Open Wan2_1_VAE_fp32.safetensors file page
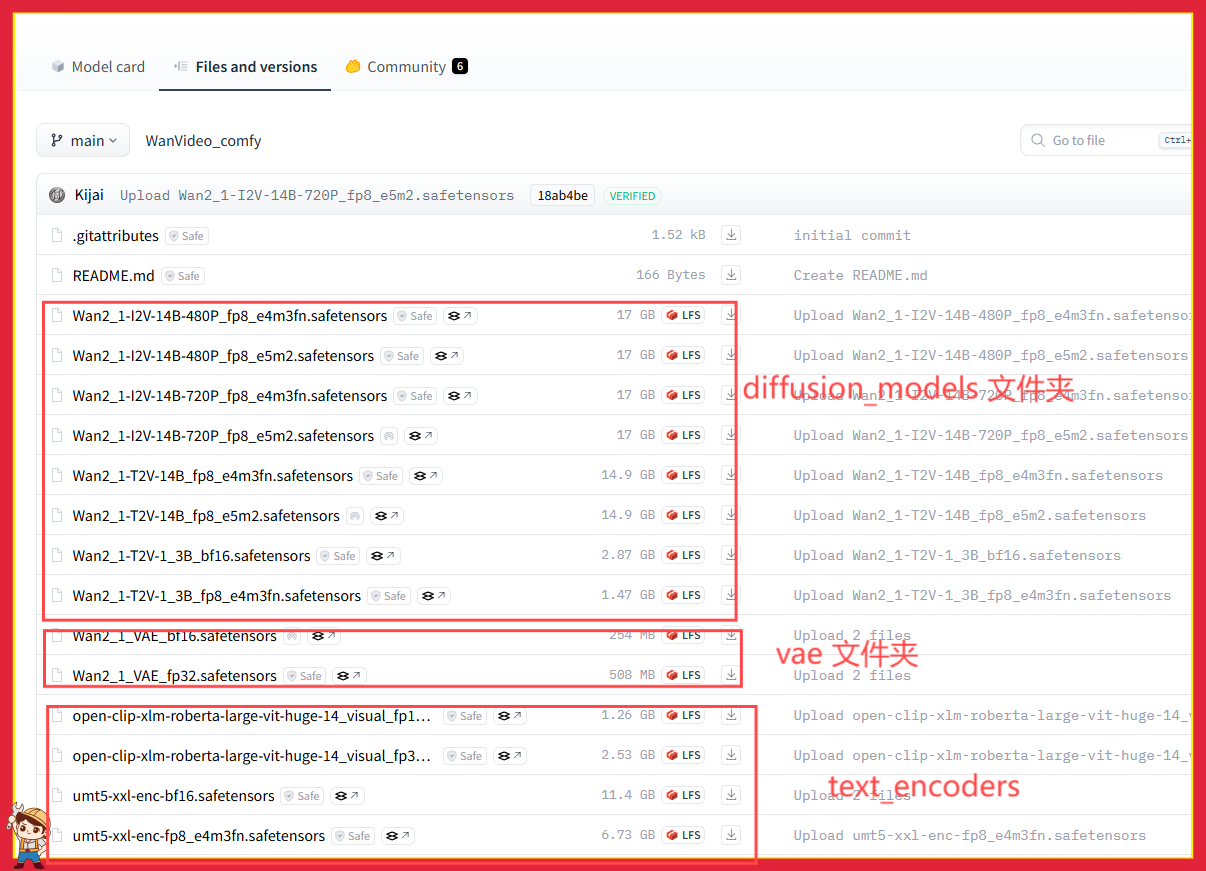1206x871 pixels. pos(174,676)
